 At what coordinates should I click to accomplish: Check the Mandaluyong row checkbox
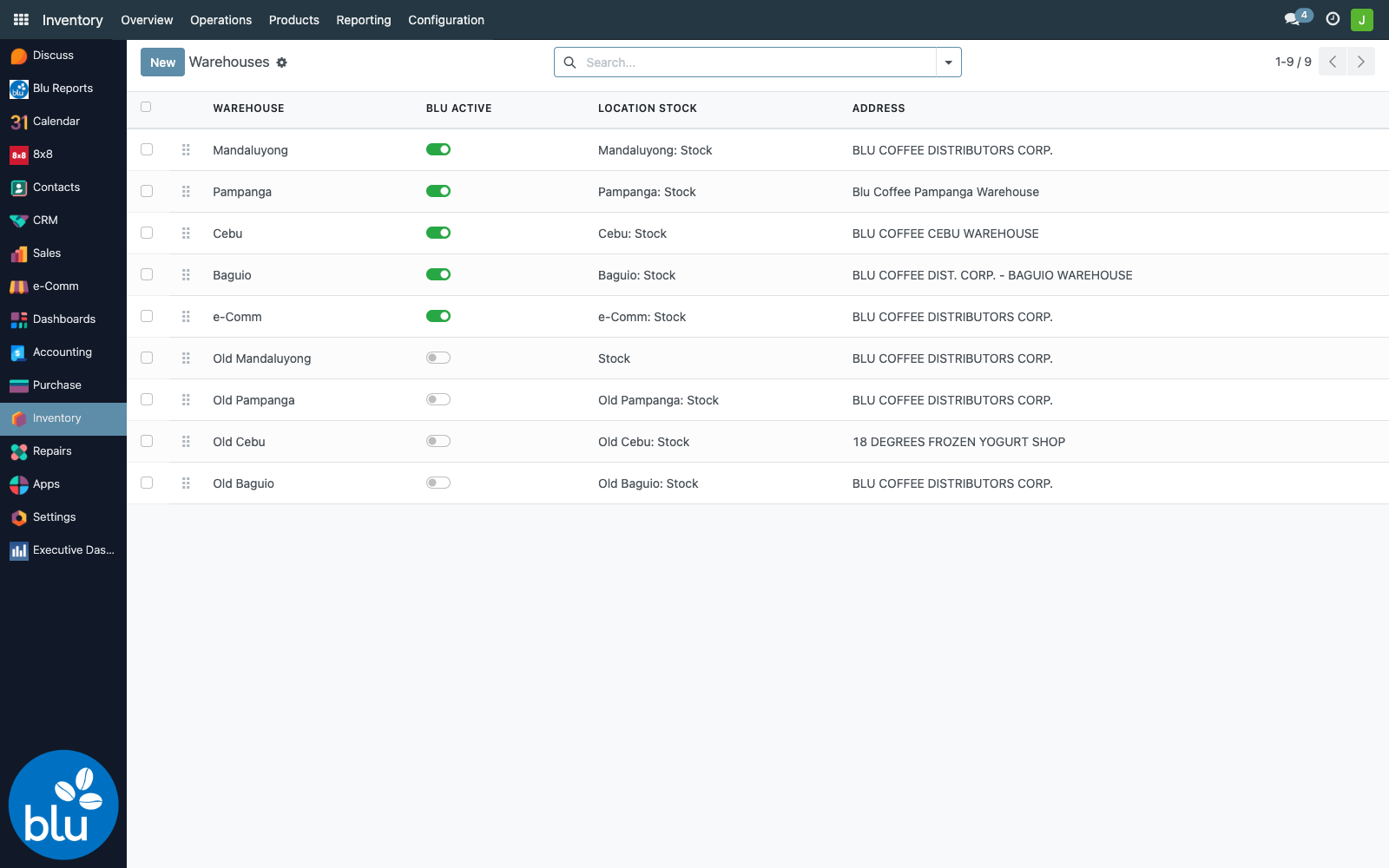coord(147,149)
